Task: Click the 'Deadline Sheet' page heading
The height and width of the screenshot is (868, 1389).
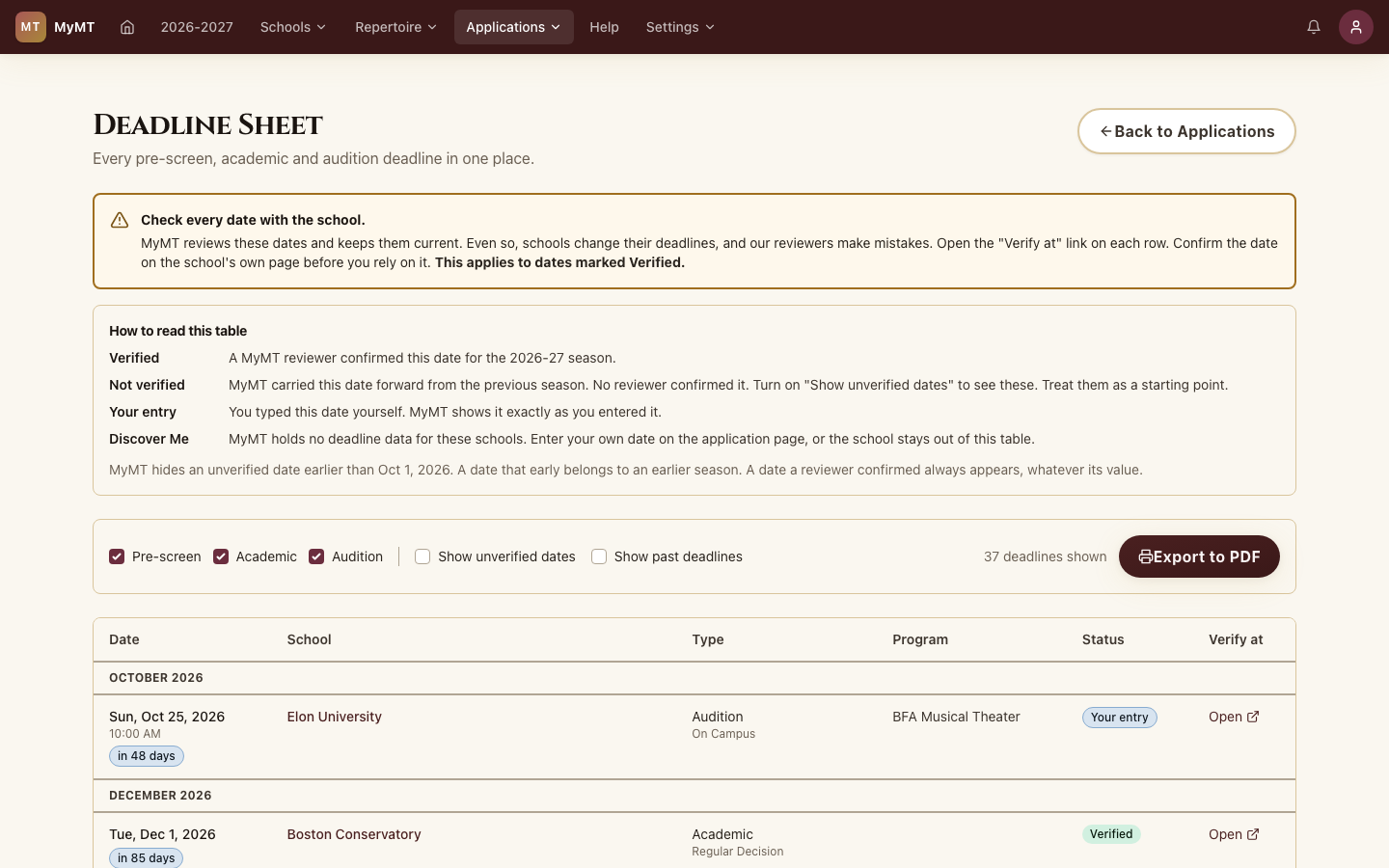Action: [x=207, y=125]
